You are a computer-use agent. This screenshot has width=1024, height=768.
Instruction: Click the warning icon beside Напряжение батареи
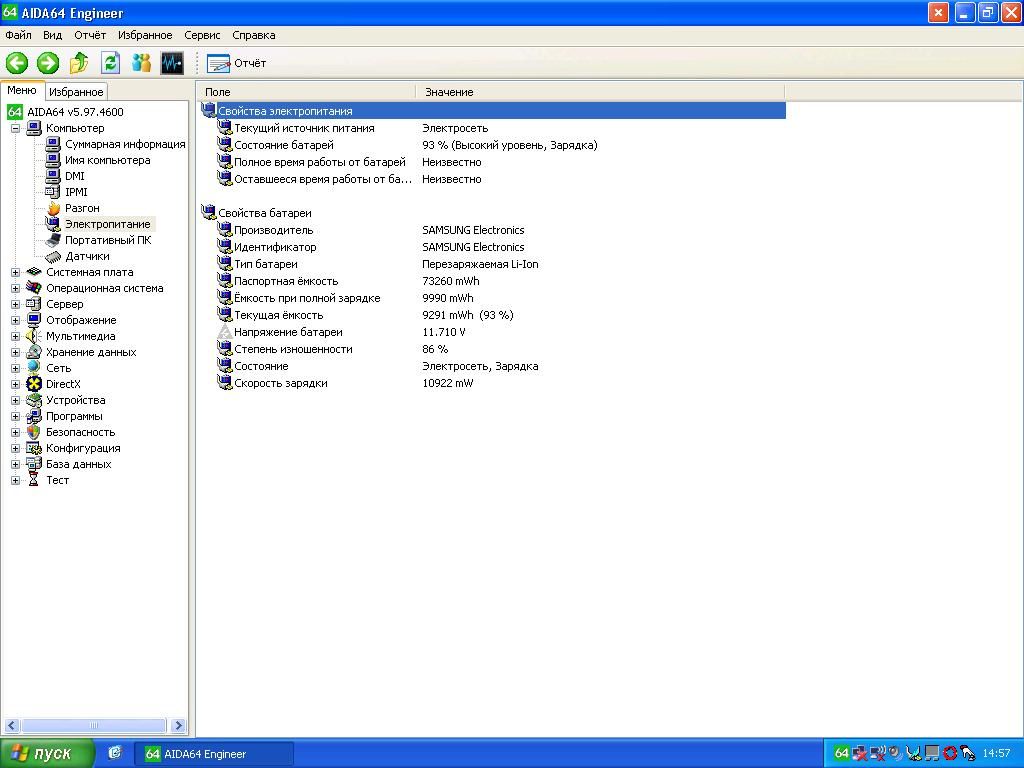tap(225, 332)
